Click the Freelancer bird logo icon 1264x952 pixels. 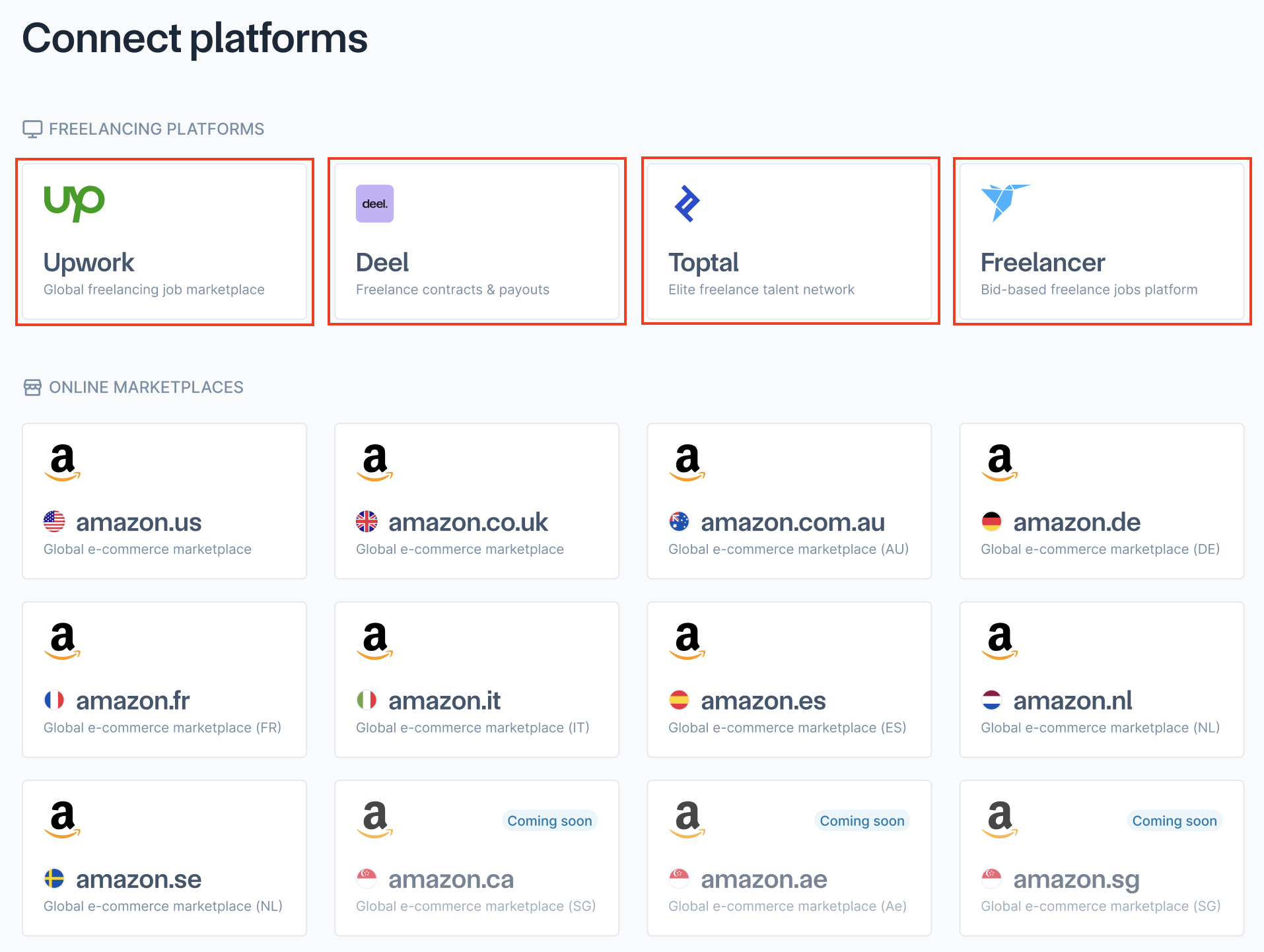pos(1001,203)
